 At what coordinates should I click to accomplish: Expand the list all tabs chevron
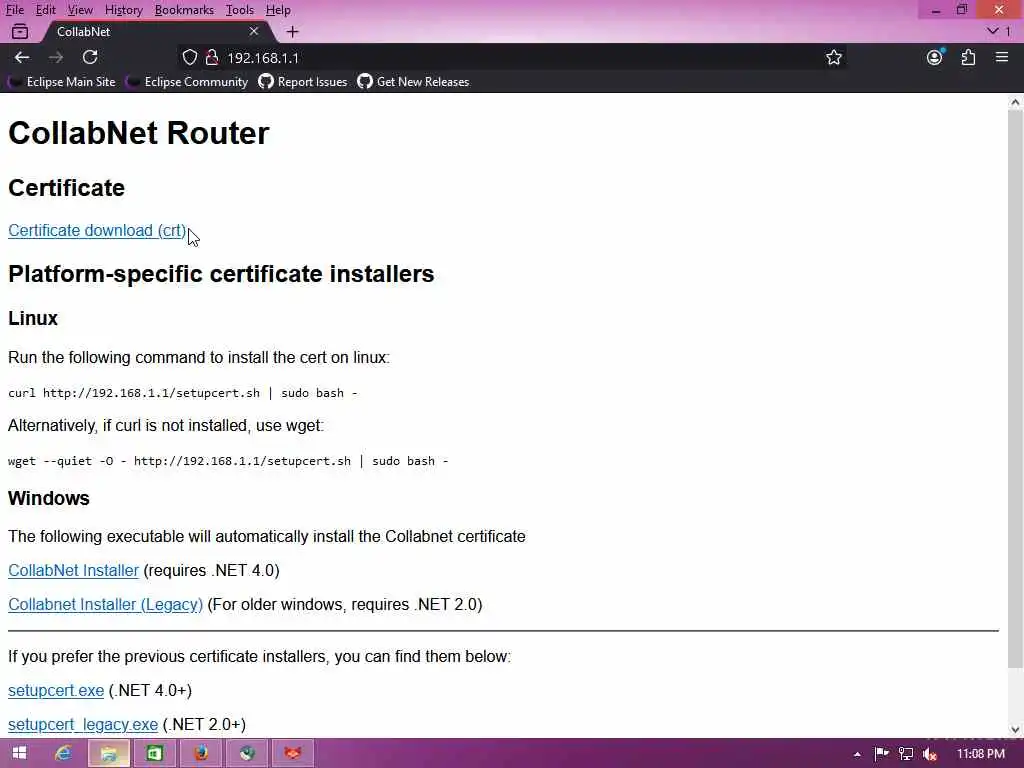coord(993,31)
